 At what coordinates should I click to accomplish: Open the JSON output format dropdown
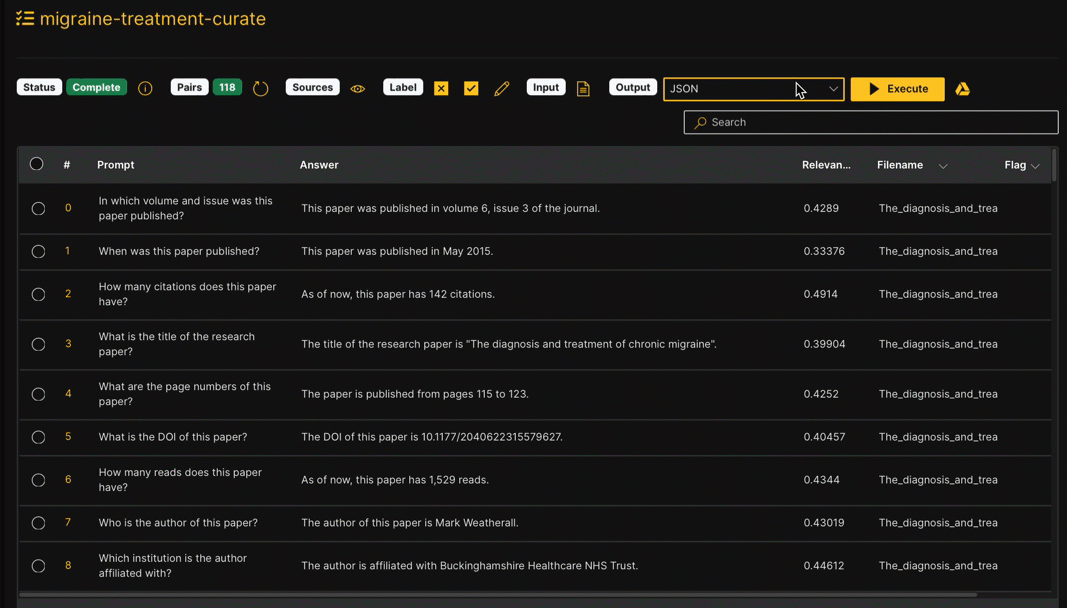click(x=753, y=89)
